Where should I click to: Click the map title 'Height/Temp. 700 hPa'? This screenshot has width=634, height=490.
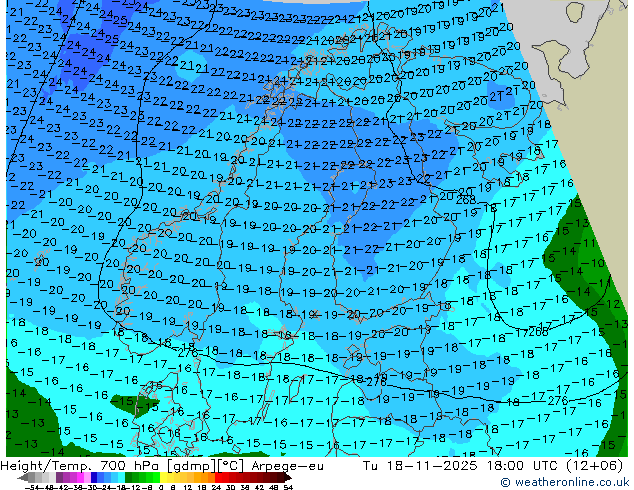(81, 466)
